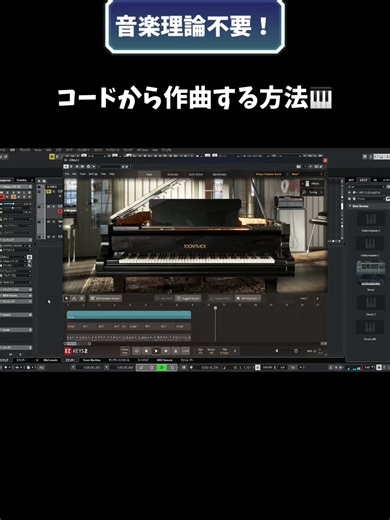390x520 pixels.
Task: Add a new track with the plus icon
Action: point(317,298)
